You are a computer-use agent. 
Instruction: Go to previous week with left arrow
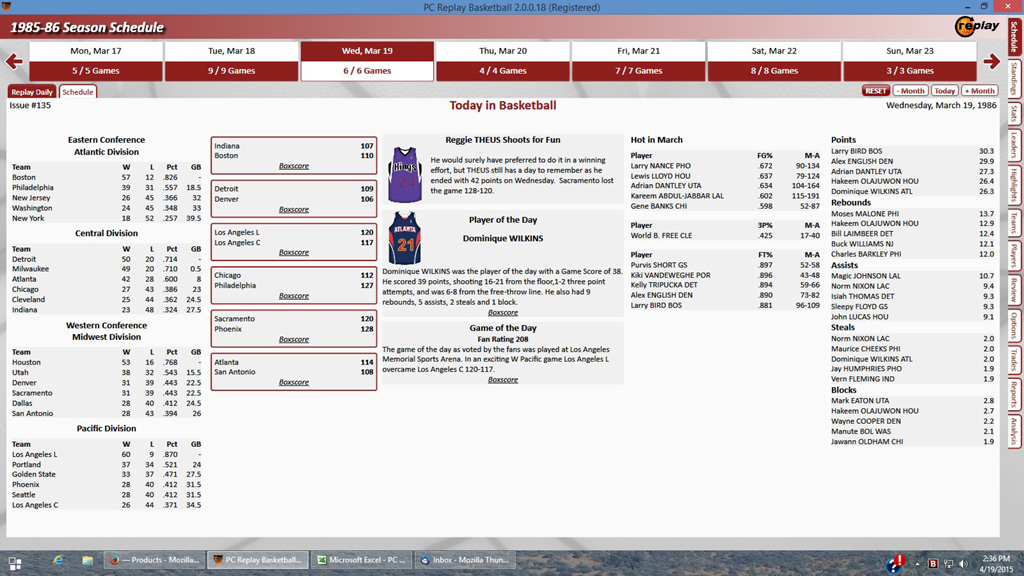[14, 62]
